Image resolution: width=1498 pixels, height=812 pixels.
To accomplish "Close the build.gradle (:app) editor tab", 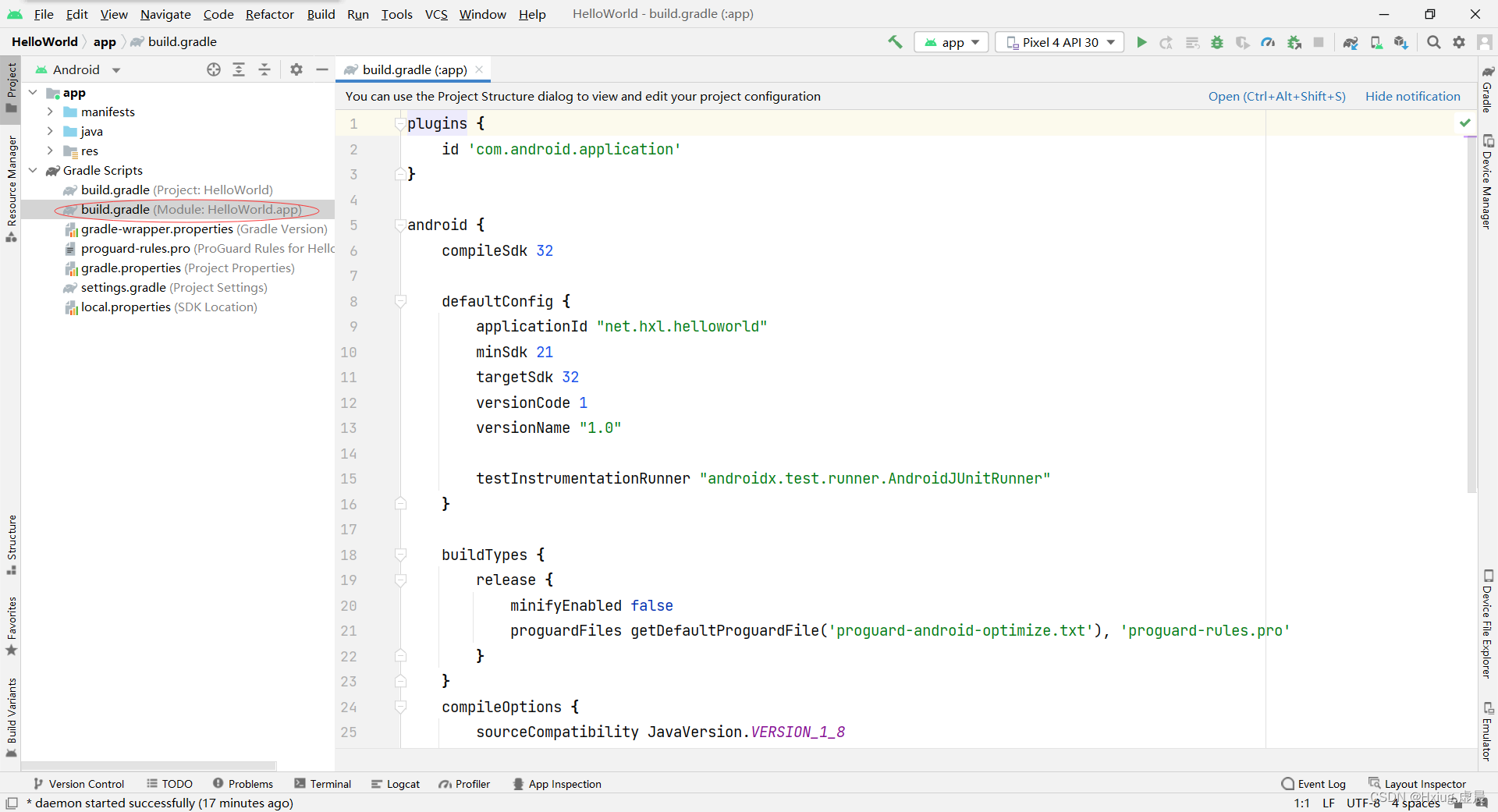I will coord(479,69).
